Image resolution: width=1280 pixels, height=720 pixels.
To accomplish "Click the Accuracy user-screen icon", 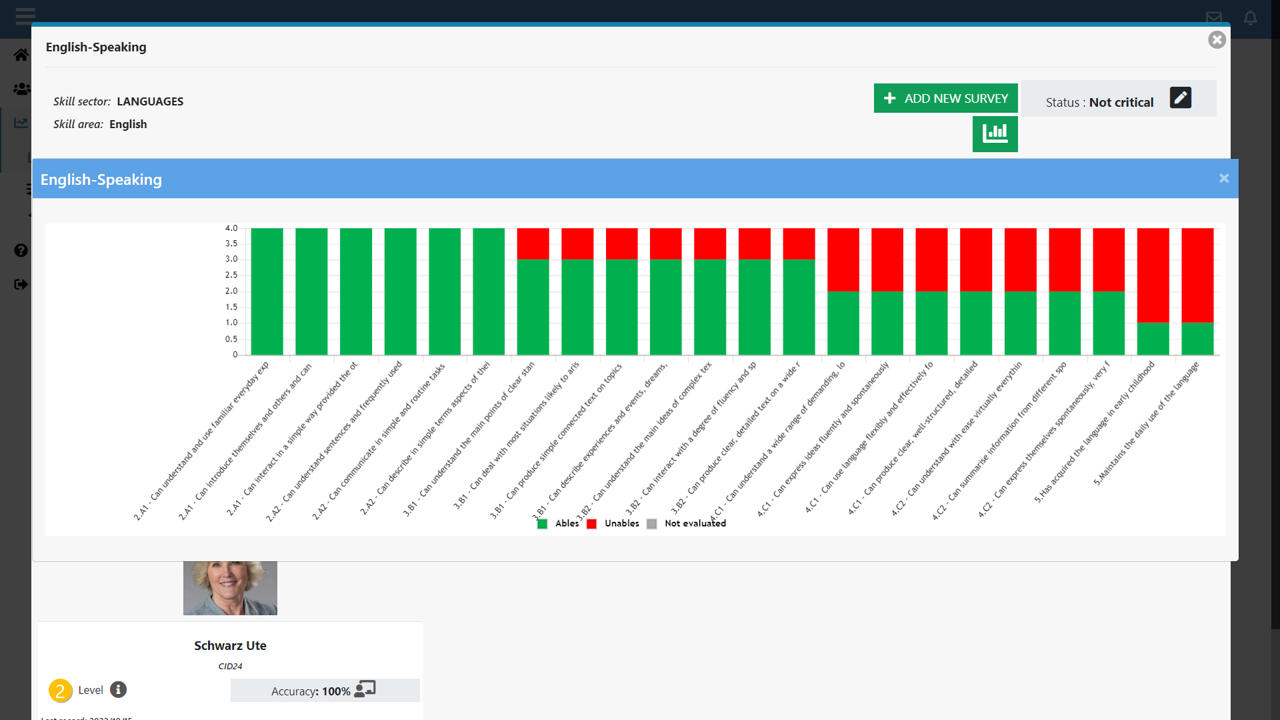I will click(365, 689).
